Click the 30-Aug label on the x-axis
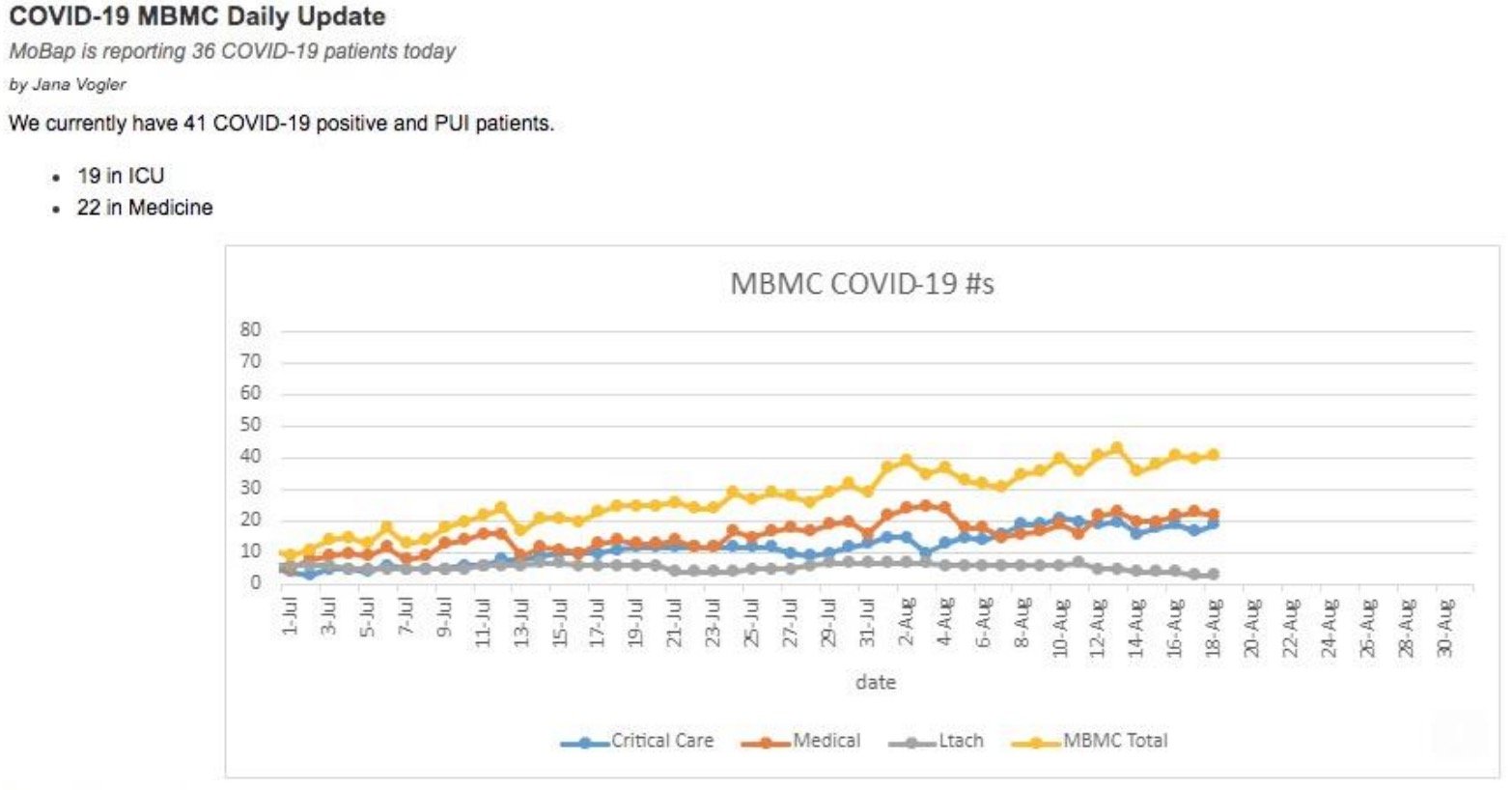This screenshot has height=790, width=1512. coord(1444,627)
